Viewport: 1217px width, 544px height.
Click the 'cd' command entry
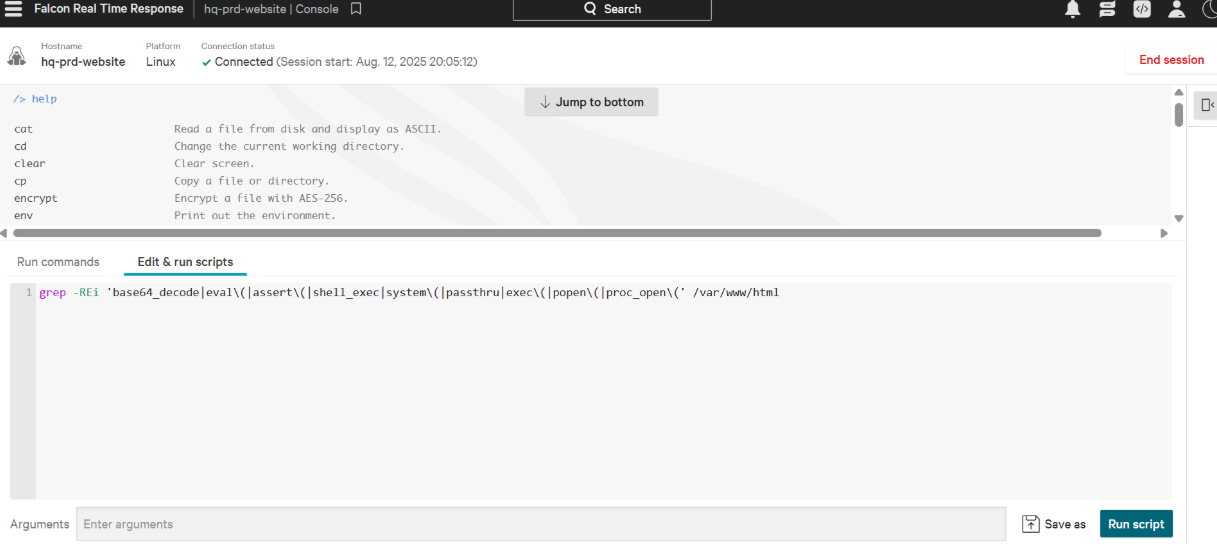(21, 146)
